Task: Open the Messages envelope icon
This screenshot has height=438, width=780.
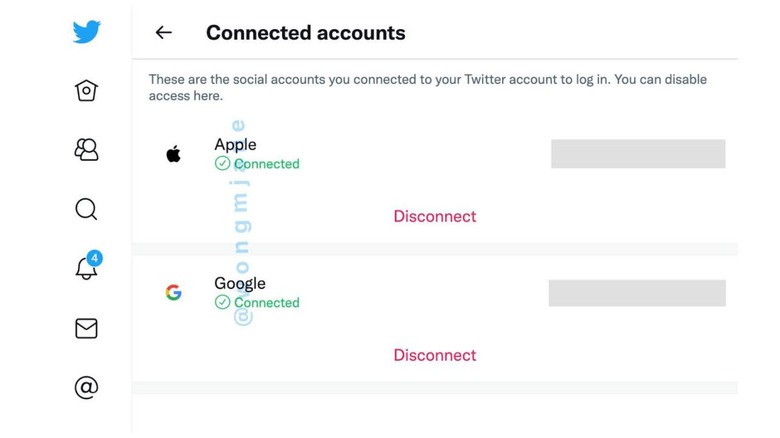Action: point(86,328)
